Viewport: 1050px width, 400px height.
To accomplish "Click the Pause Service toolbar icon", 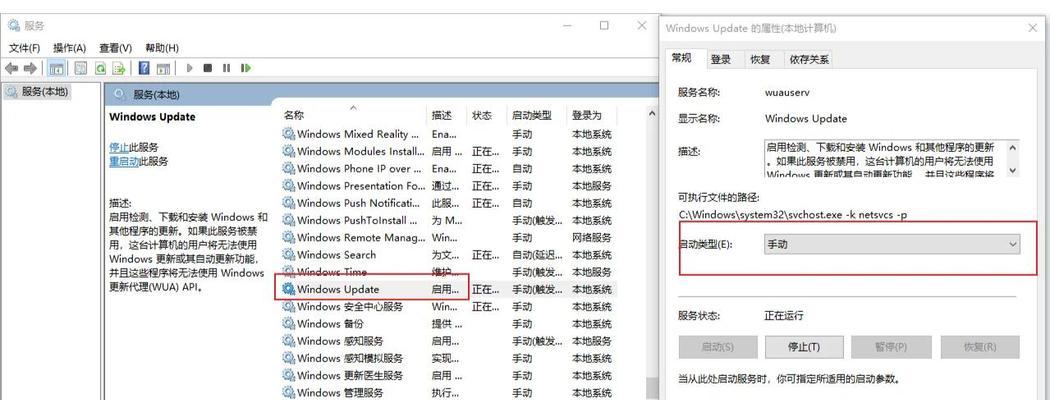I will (226, 68).
